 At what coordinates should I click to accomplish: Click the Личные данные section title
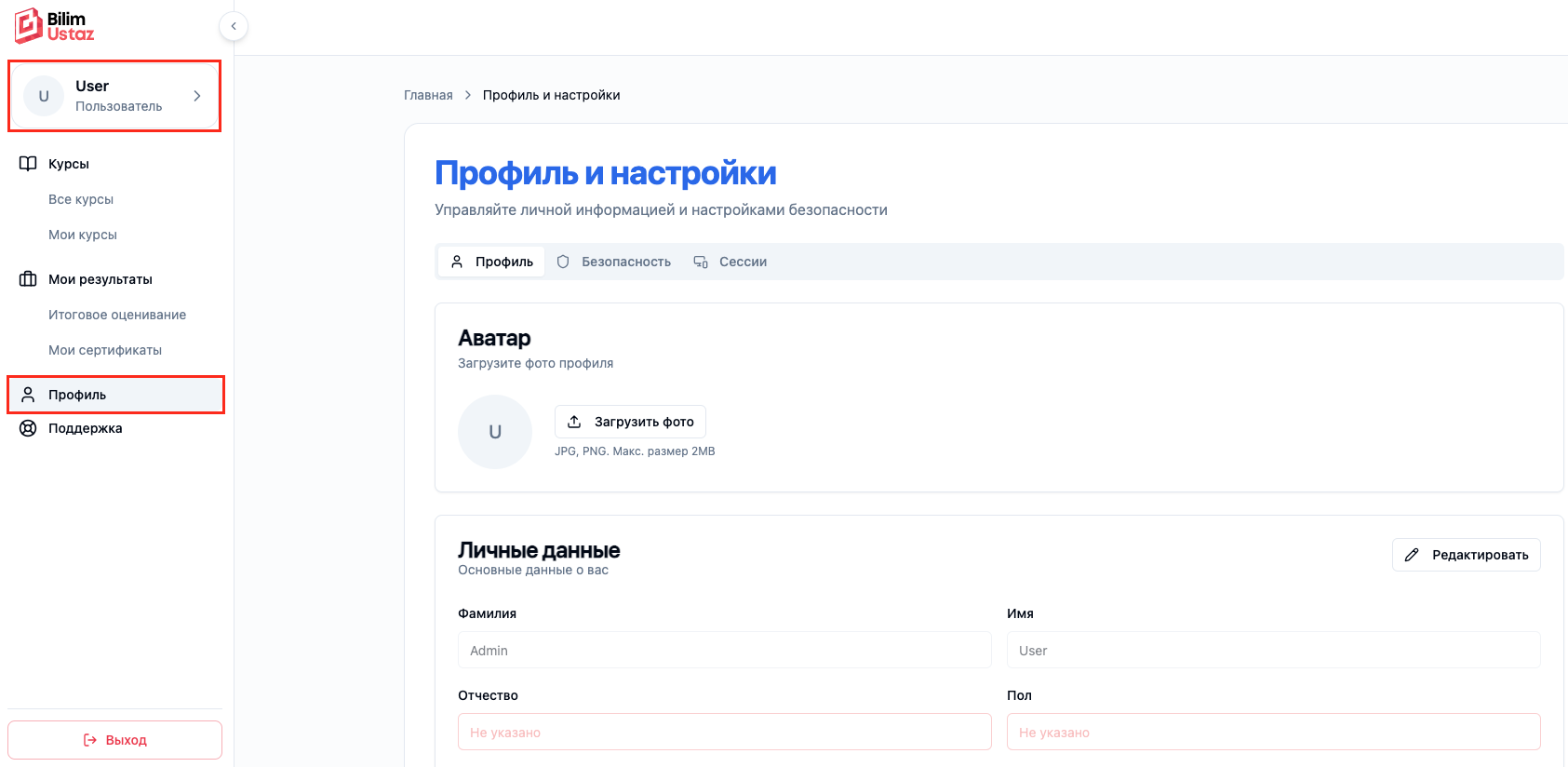[x=539, y=550]
